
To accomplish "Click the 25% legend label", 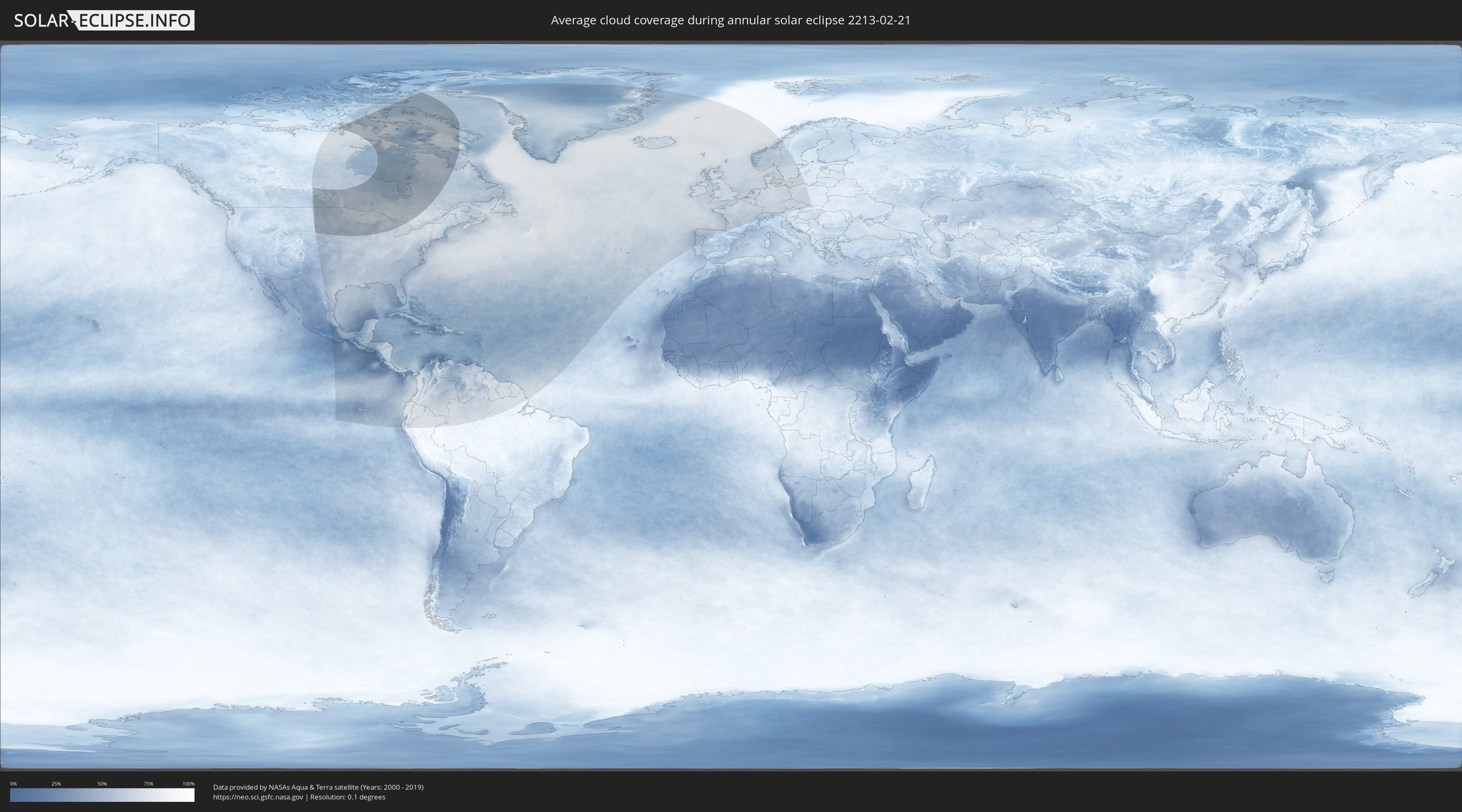I will click(x=56, y=784).
